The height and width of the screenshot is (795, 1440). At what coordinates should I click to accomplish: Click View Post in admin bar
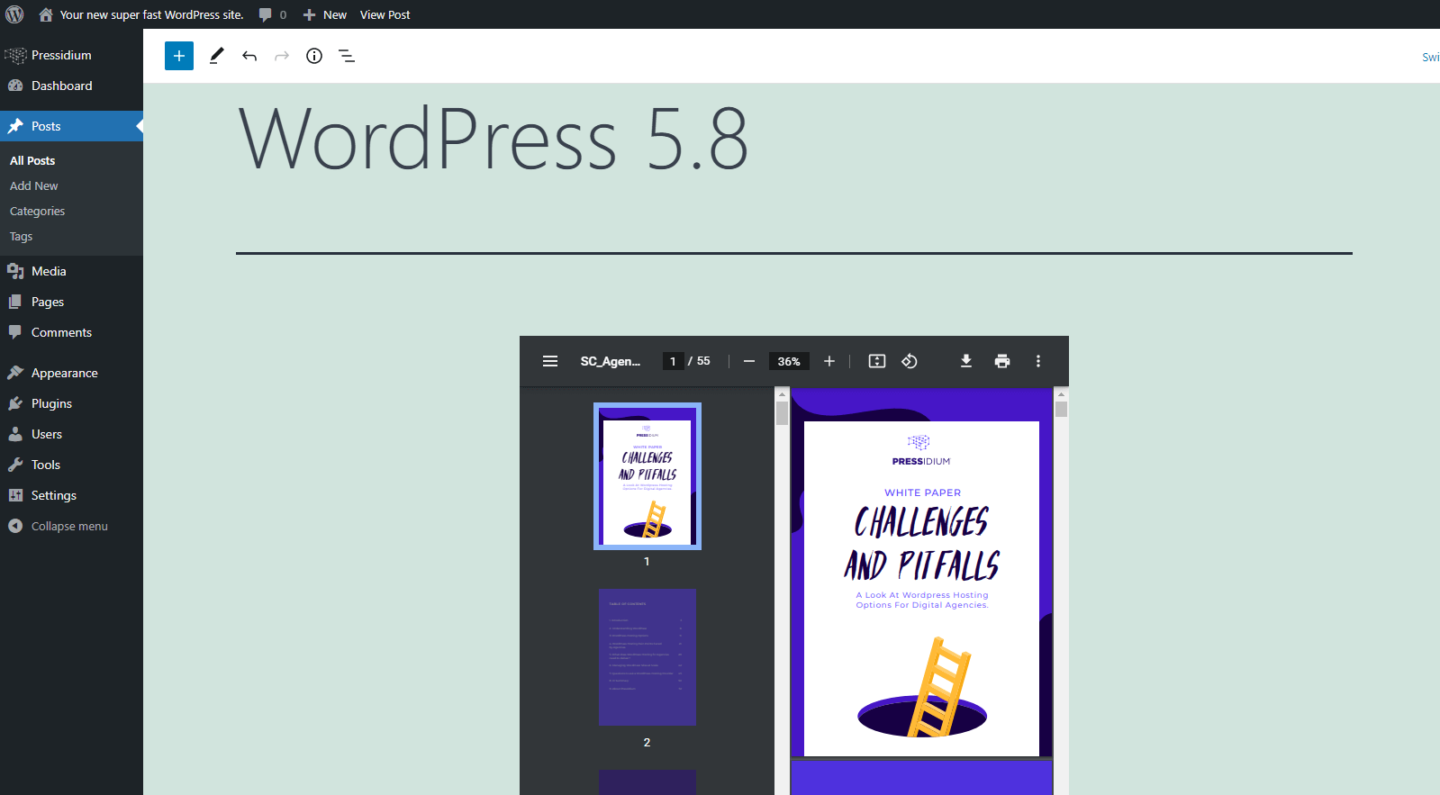pos(385,14)
